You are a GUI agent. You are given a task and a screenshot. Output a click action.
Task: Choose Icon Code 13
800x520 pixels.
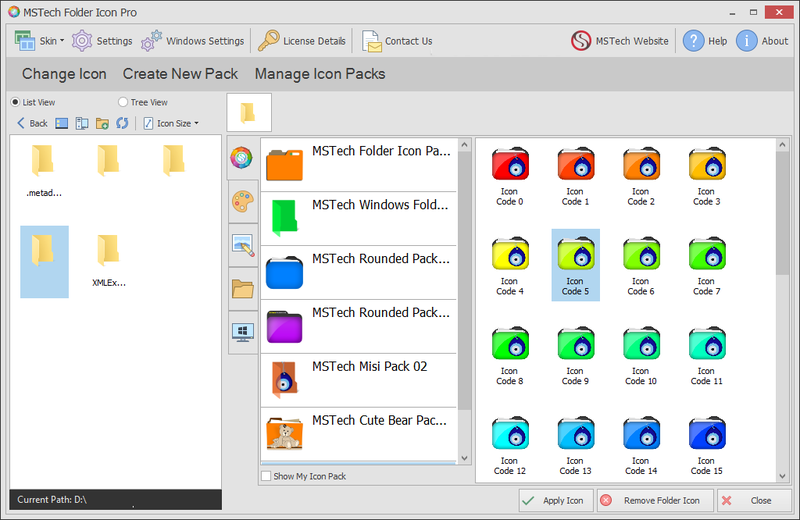click(x=576, y=445)
